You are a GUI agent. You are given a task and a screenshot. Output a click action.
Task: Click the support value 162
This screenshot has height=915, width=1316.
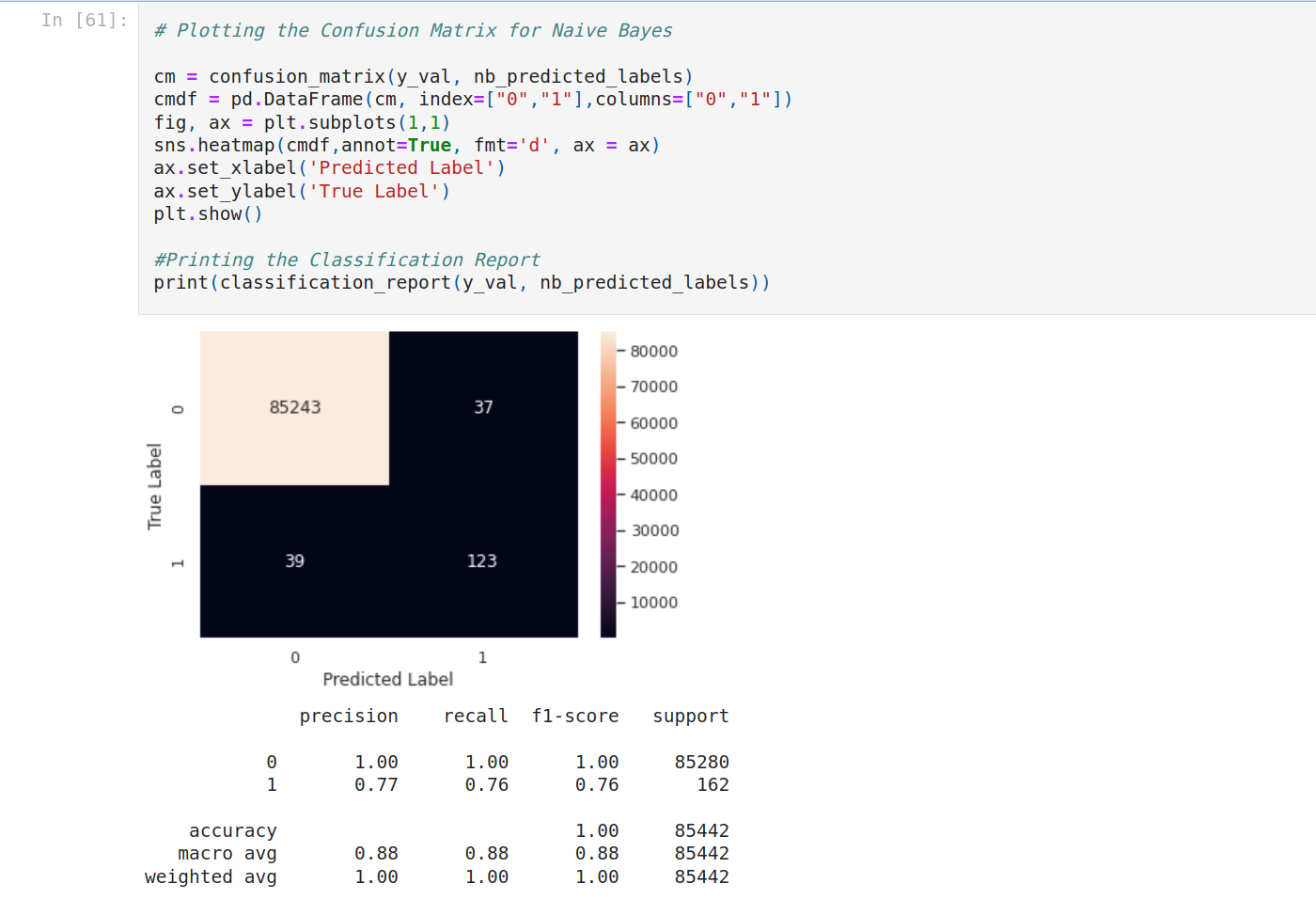(x=713, y=784)
